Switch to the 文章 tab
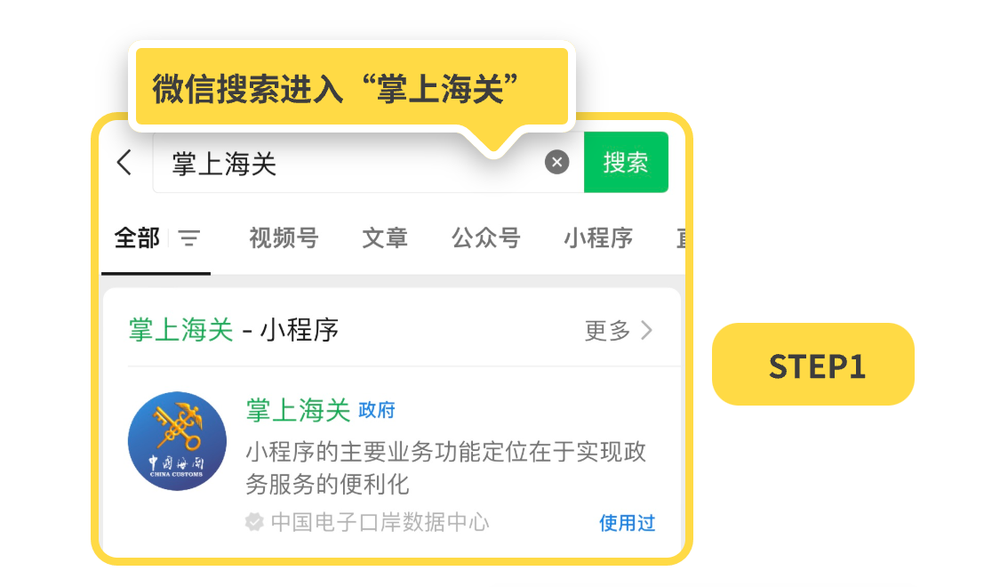Screen dimensions: 1000x587 (385, 238)
